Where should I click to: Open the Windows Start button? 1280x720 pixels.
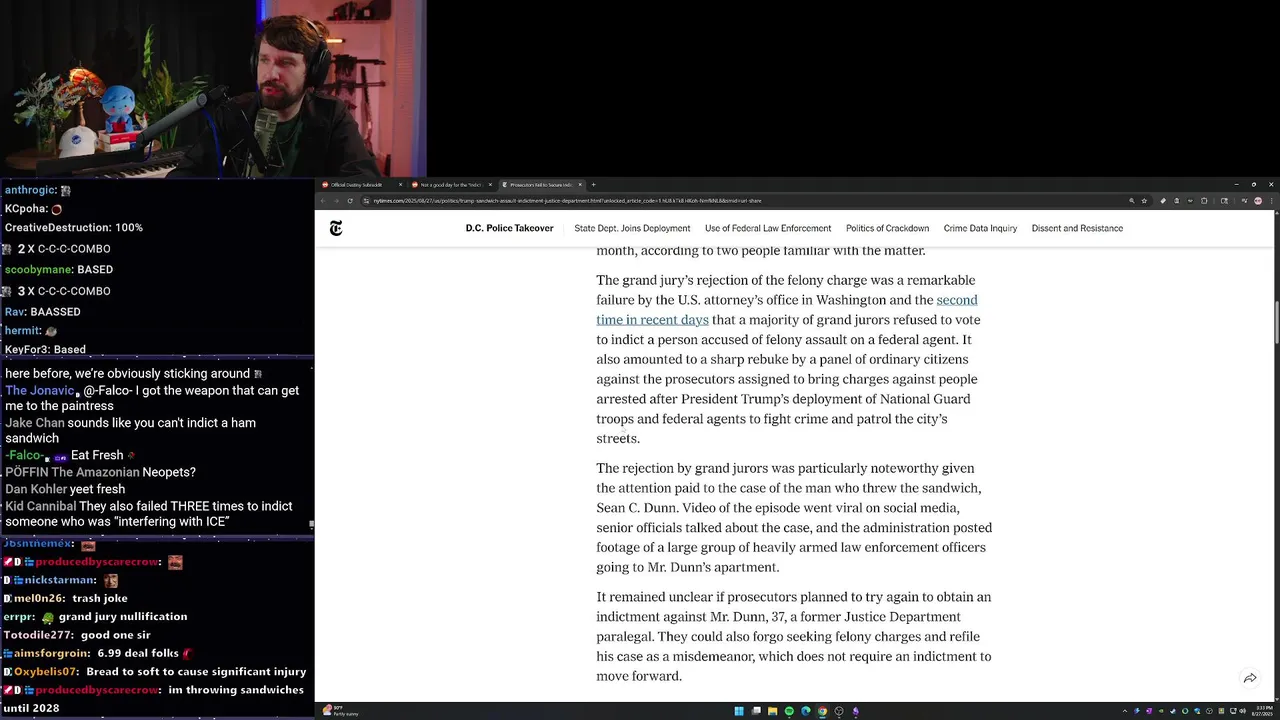[739, 711]
